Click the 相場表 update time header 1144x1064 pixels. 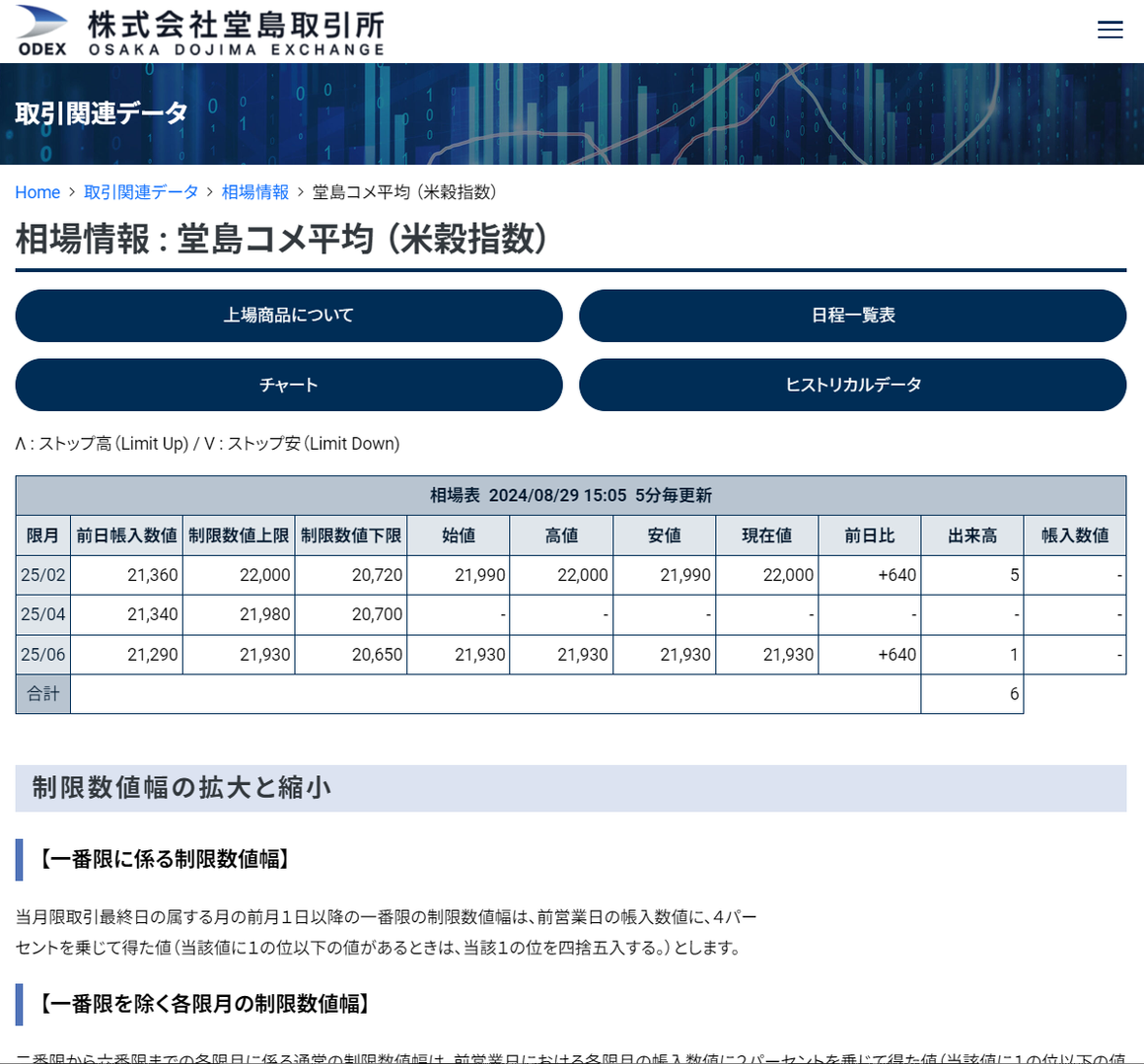pos(571,495)
